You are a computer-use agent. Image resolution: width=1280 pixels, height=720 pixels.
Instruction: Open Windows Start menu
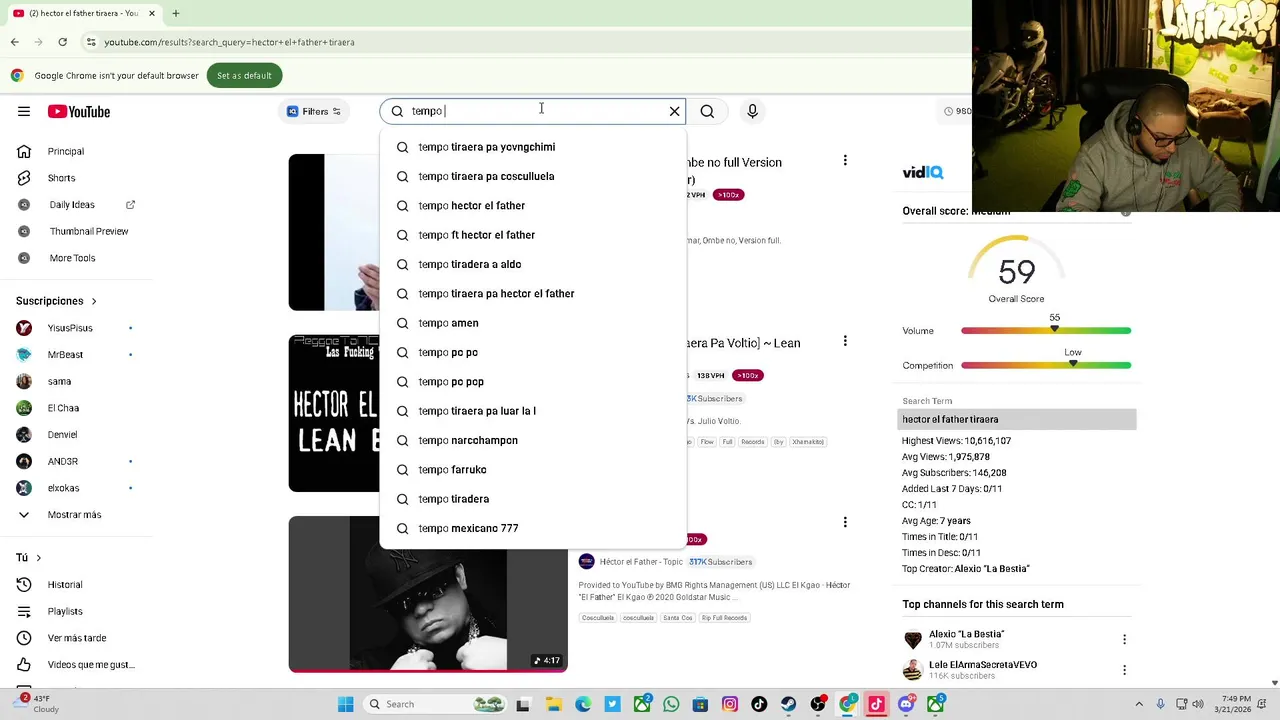coord(345,704)
